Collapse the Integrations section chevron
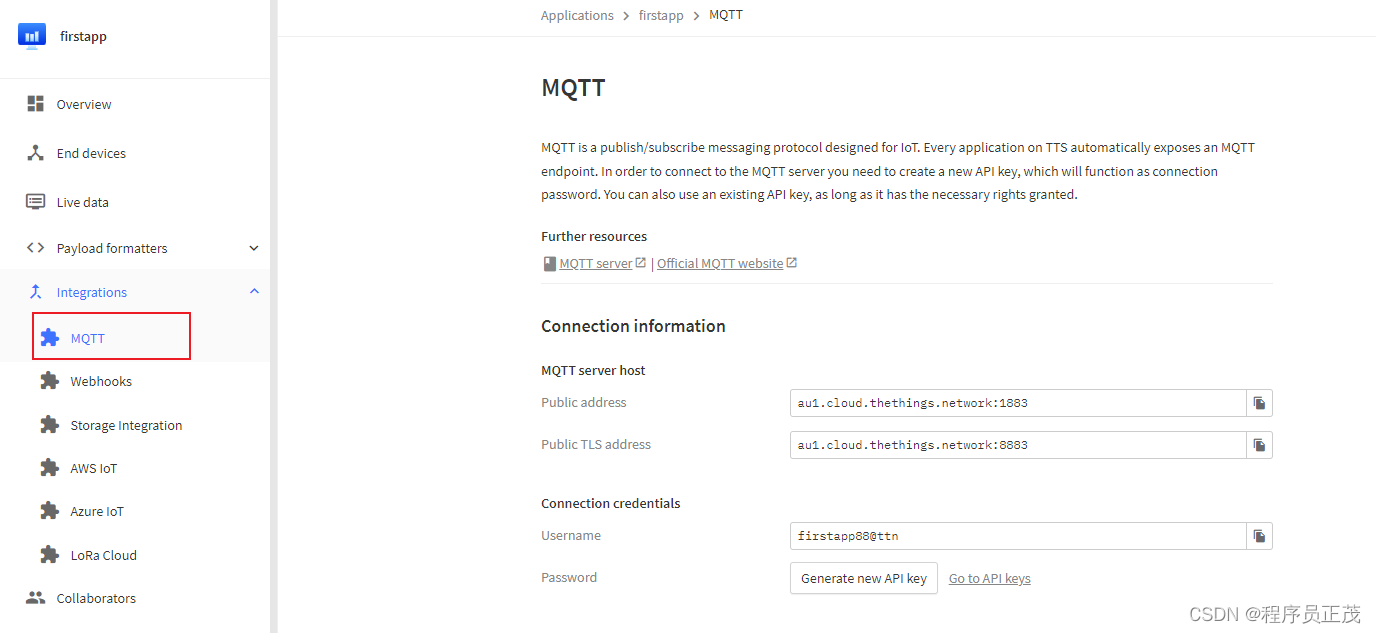 [254, 292]
